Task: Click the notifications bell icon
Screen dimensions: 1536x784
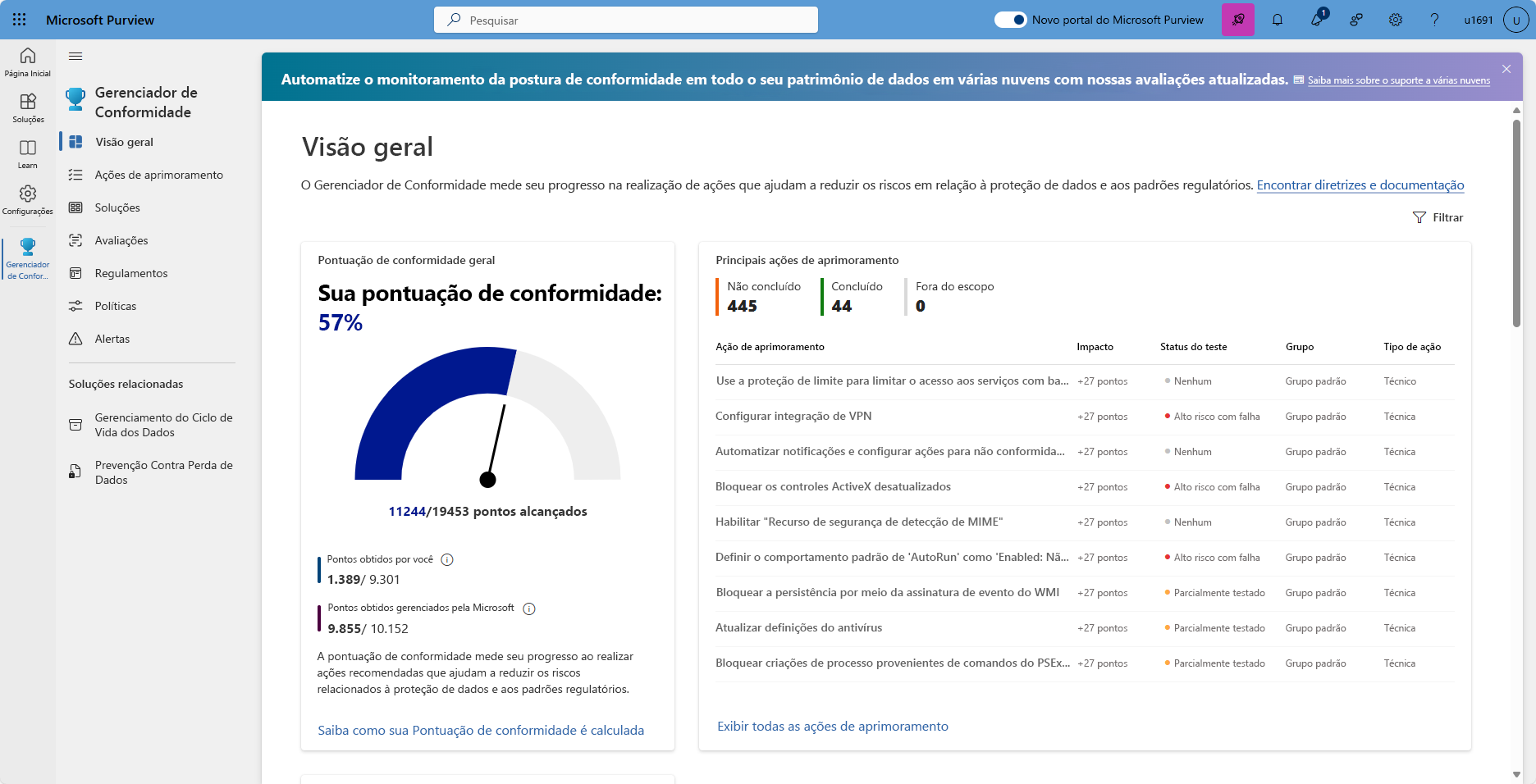Action: [1278, 20]
